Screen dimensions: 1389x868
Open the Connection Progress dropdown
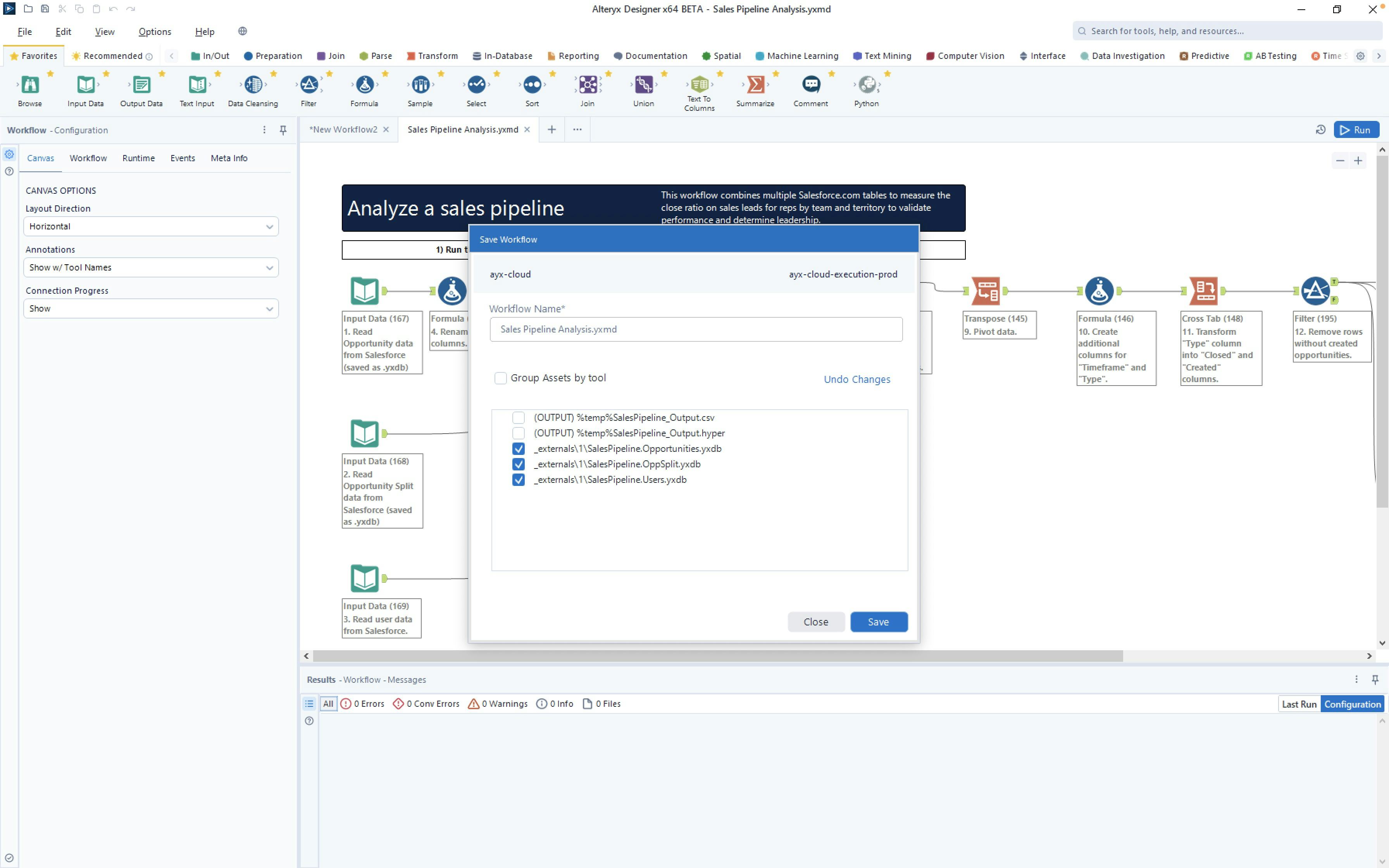pyautogui.click(x=151, y=308)
